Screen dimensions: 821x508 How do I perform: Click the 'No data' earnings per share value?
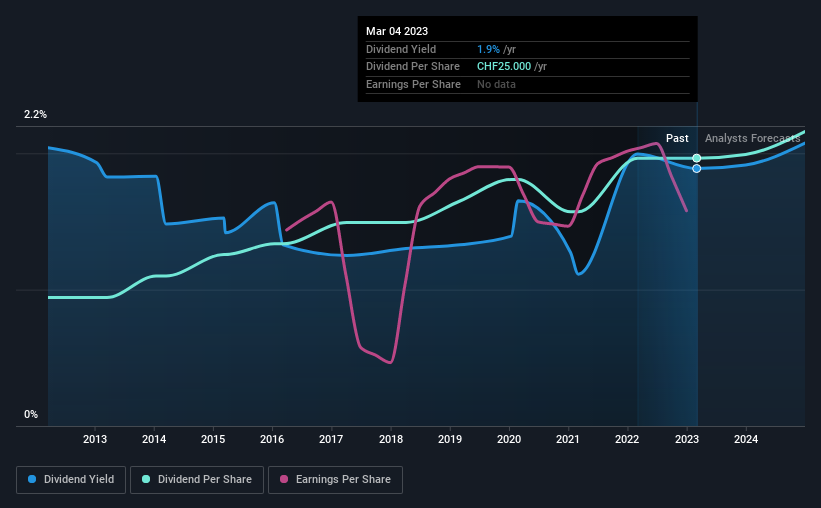point(496,84)
